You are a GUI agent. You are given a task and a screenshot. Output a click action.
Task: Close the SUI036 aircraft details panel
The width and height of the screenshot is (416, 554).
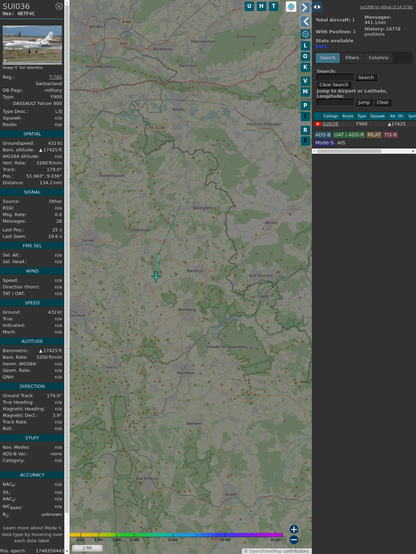pyautogui.click(x=59, y=6)
